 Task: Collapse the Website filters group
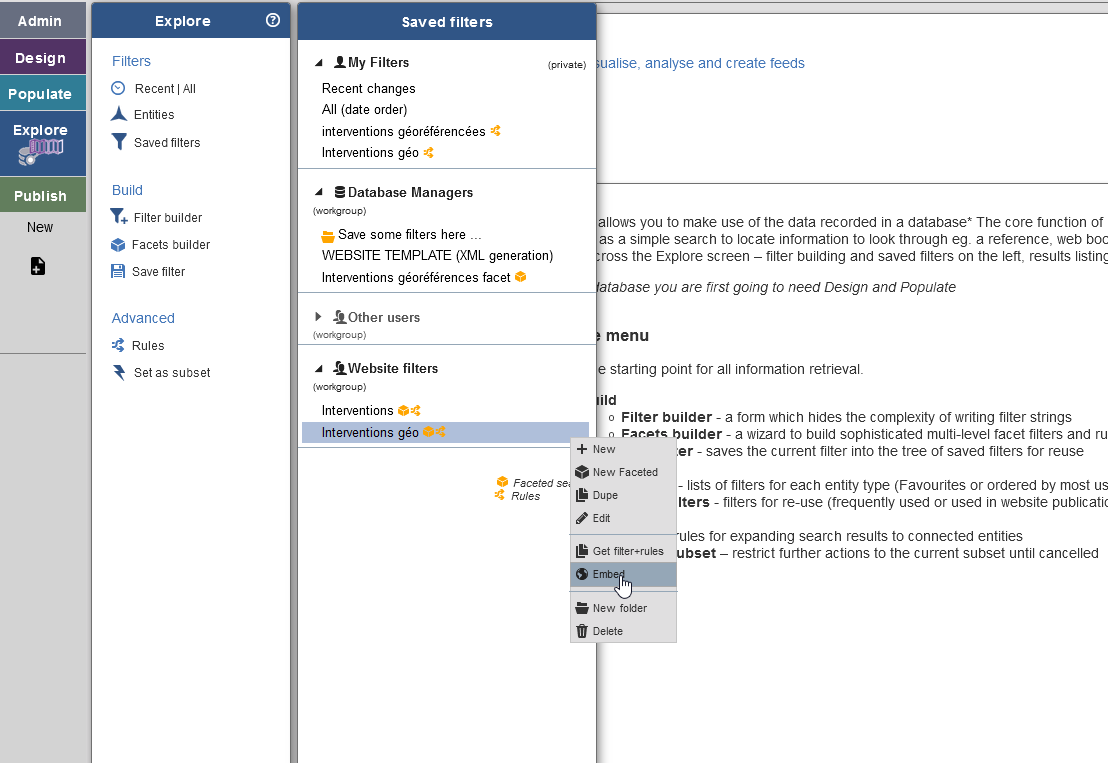pos(319,369)
